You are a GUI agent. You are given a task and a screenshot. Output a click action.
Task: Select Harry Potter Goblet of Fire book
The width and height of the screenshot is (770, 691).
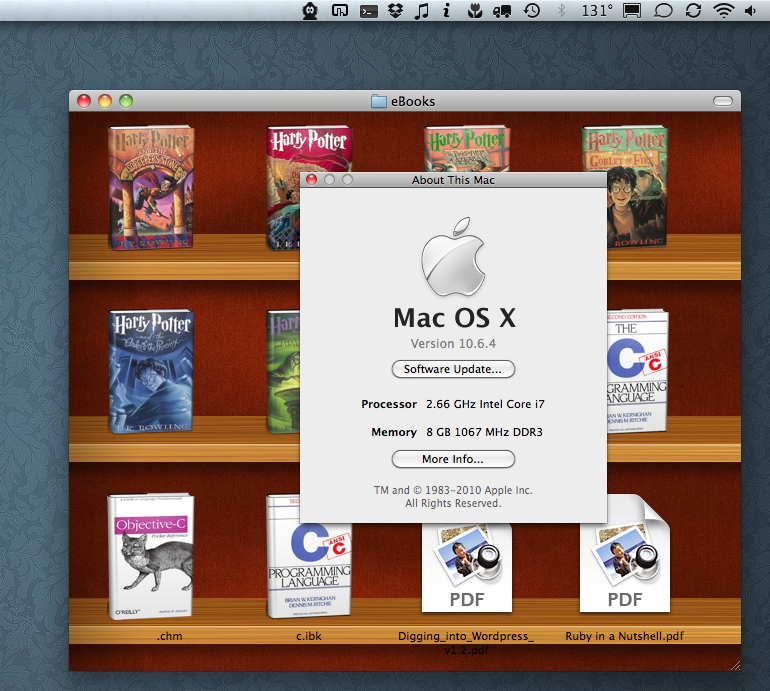[x=637, y=187]
